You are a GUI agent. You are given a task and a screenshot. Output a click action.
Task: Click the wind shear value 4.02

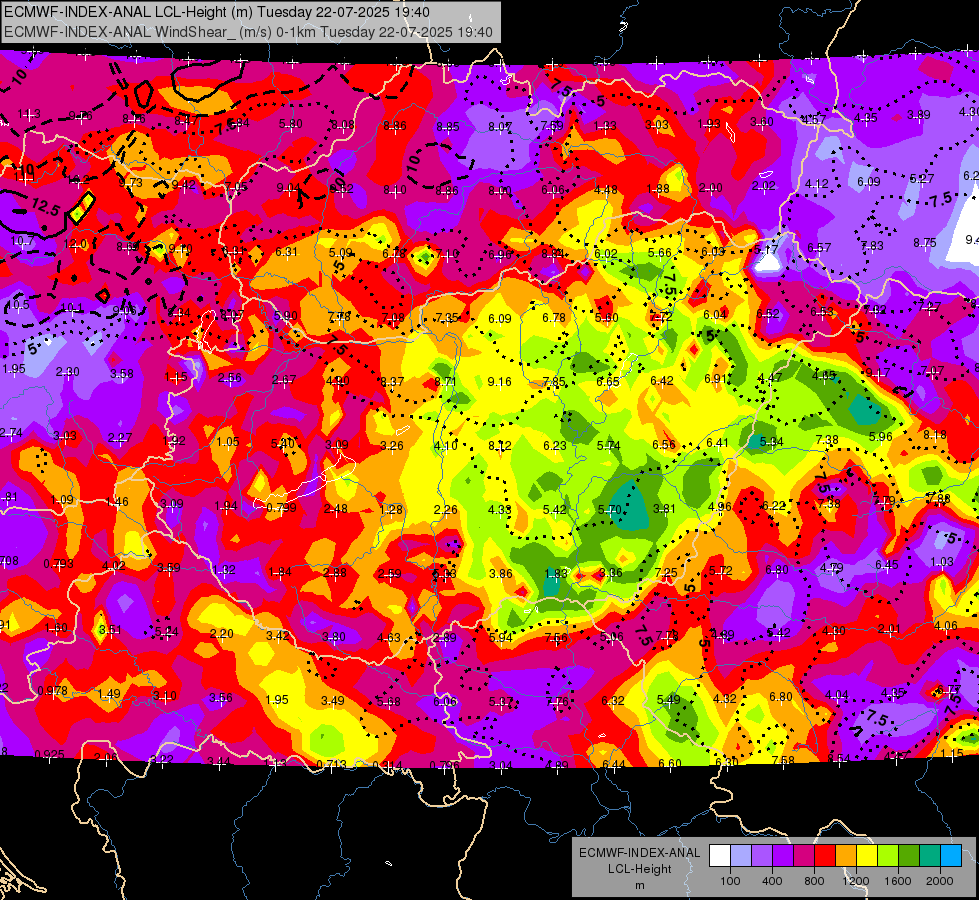114,566
